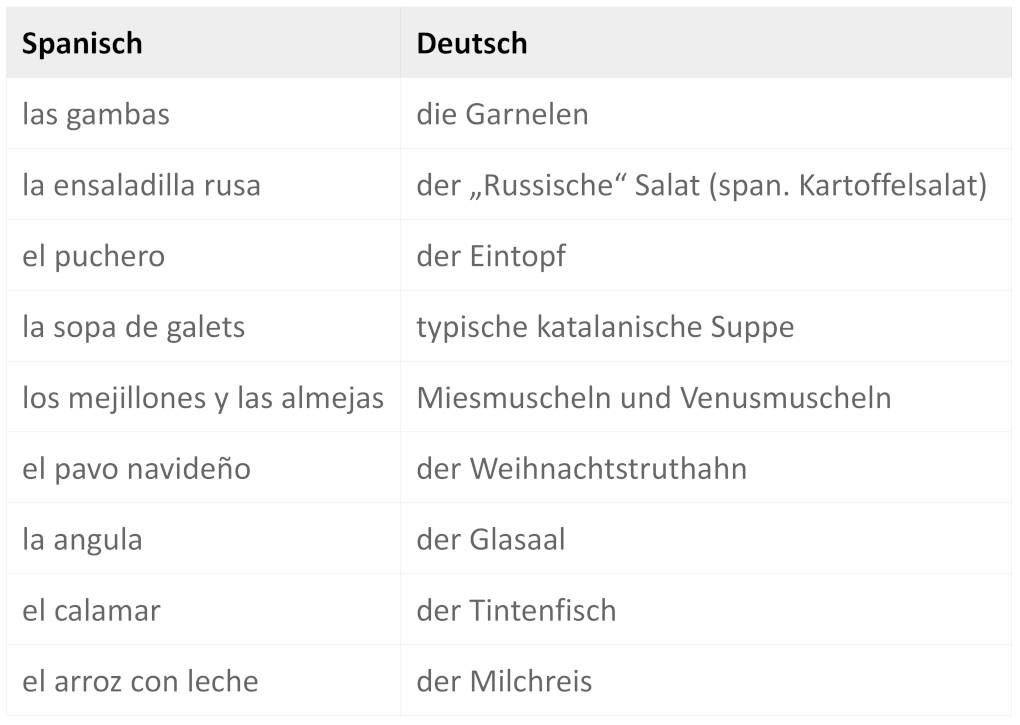Click the "die Garnelen" translation cell
This screenshot has height=725, width=1020.
pos(502,115)
